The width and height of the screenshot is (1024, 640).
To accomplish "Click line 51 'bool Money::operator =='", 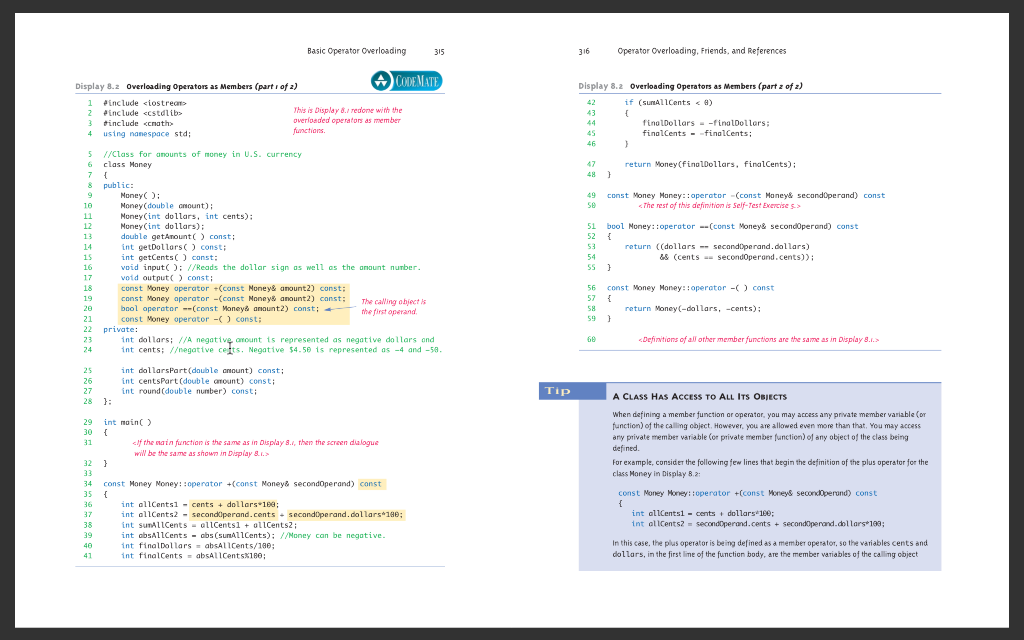I will pos(733,227).
